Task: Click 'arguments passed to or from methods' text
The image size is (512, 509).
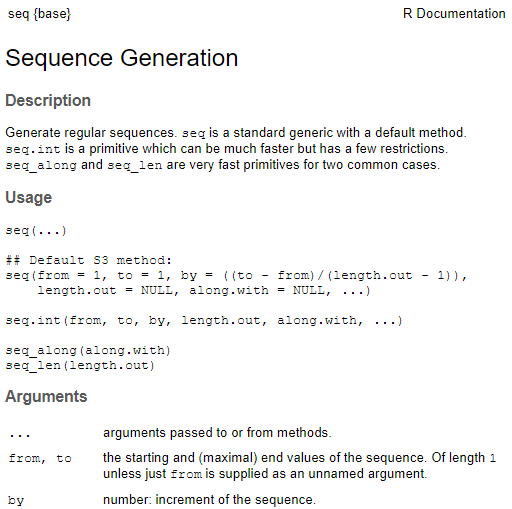Action: click(217, 433)
